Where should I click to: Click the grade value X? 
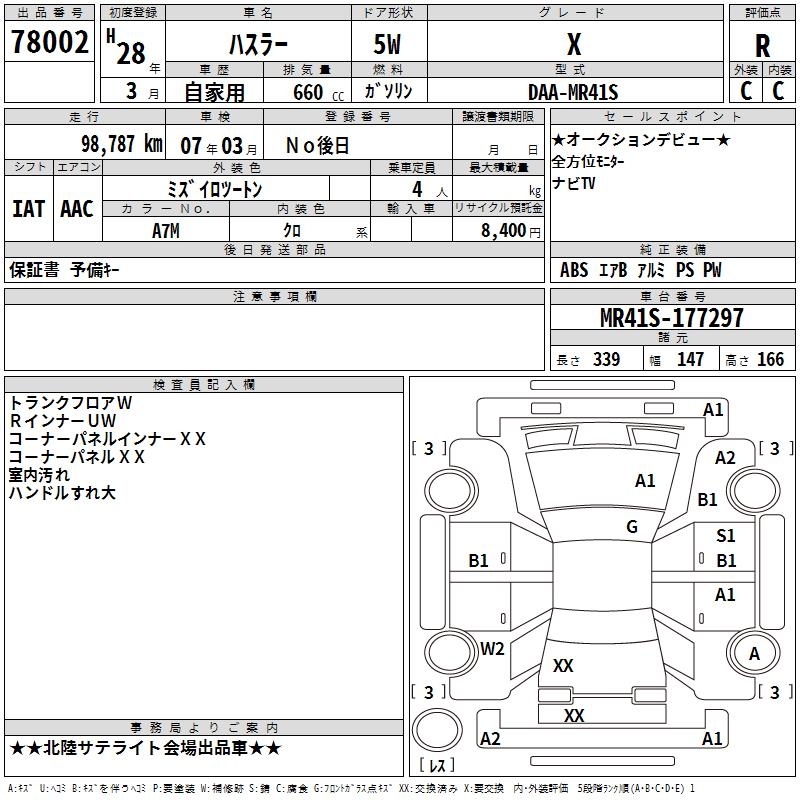click(574, 44)
